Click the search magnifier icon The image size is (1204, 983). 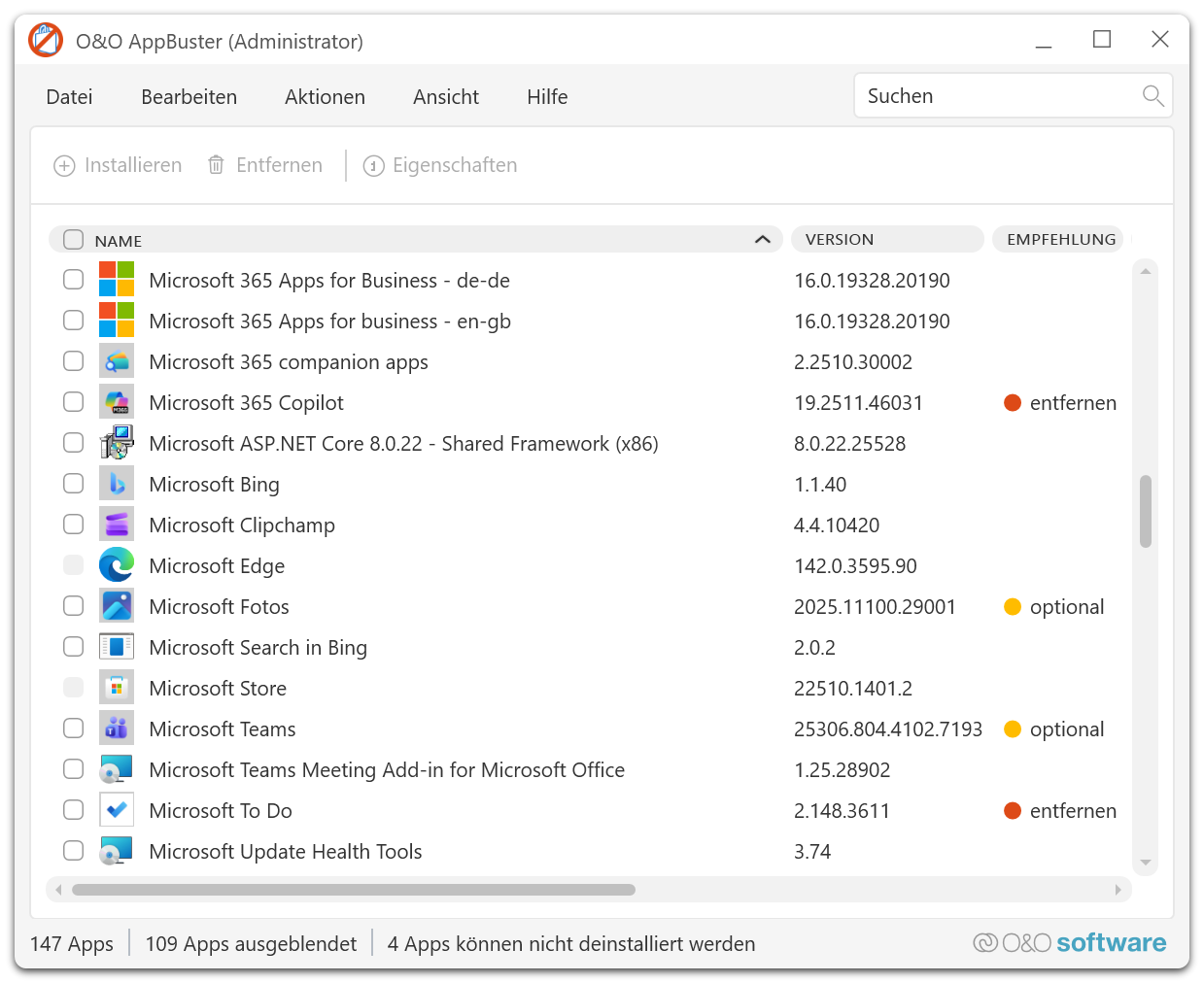coord(1152,95)
